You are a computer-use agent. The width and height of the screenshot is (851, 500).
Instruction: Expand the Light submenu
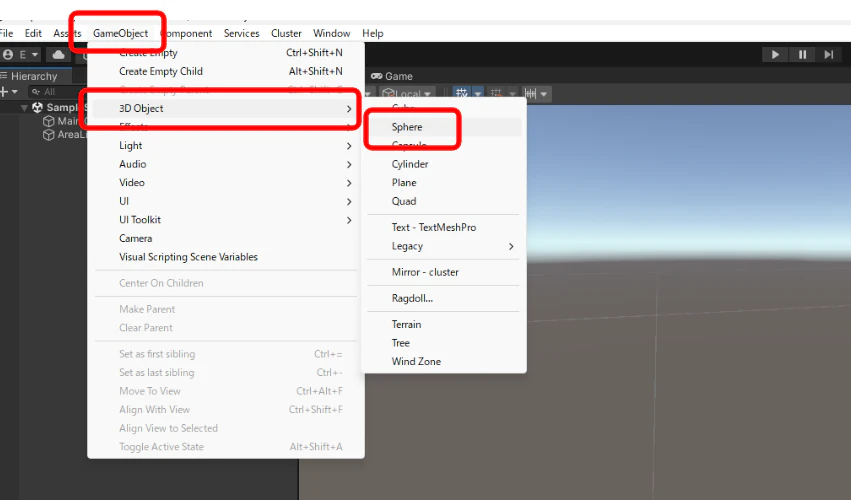pos(226,145)
